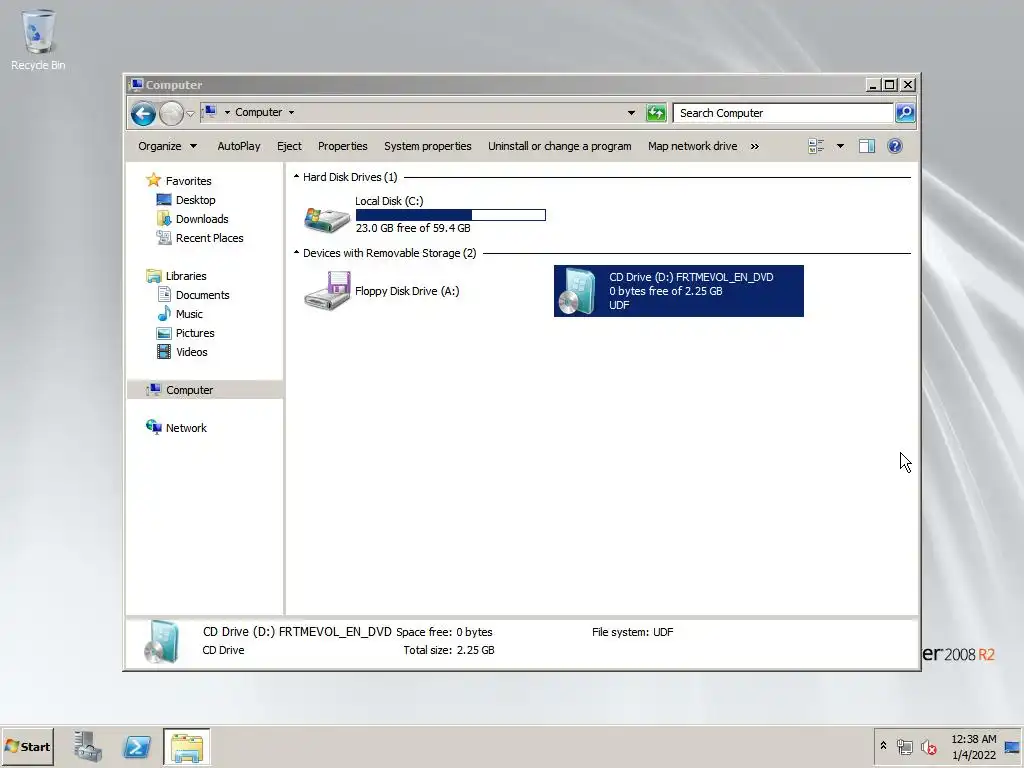Click the network tray icon
1024x768 pixels.
[x=904, y=746]
